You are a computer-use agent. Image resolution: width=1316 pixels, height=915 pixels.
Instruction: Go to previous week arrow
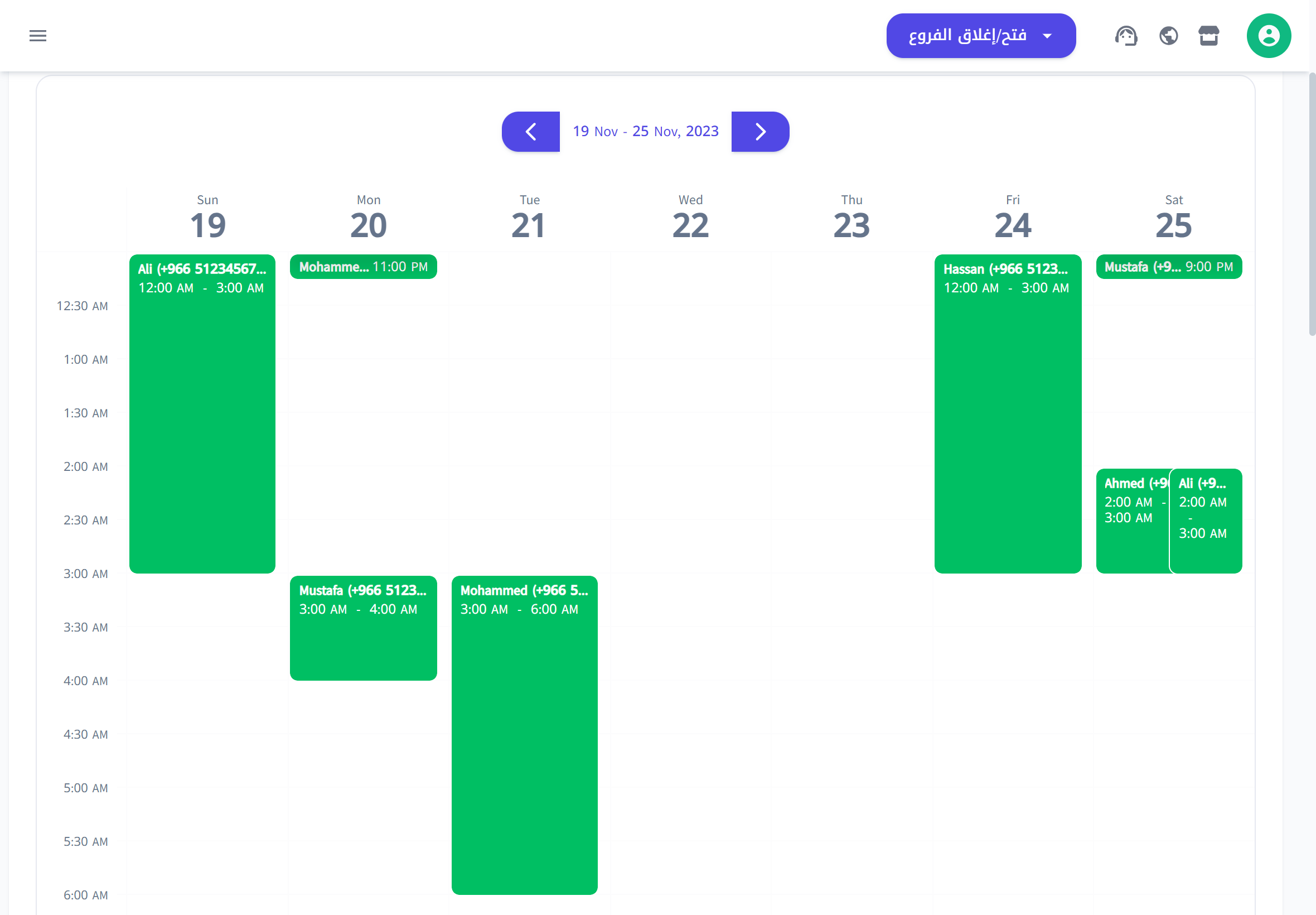pyautogui.click(x=530, y=131)
